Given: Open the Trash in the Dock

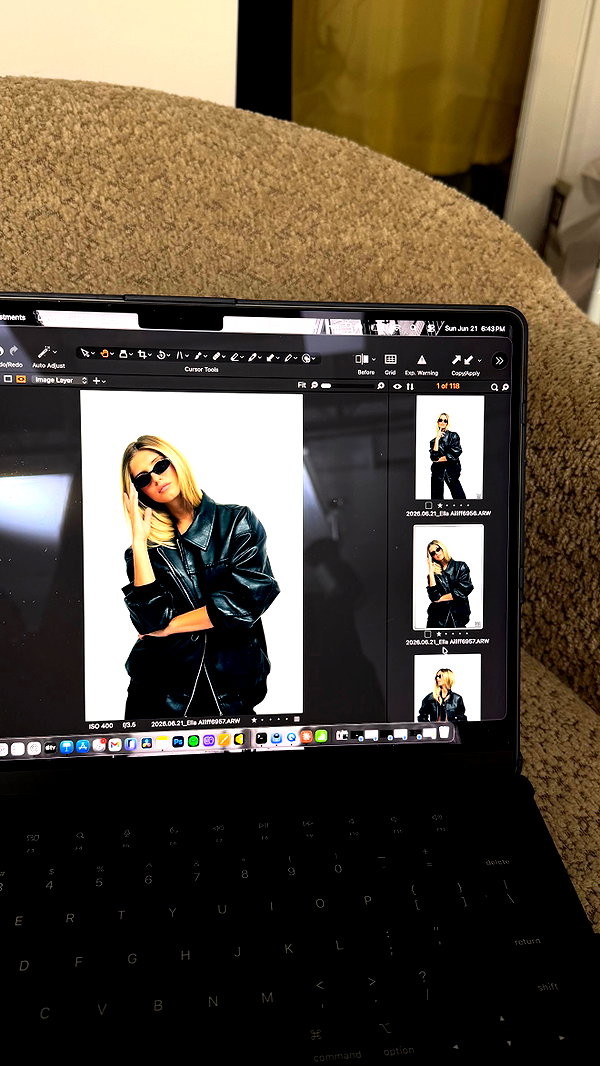Looking at the screenshot, I should pyautogui.click(x=444, y=732).
